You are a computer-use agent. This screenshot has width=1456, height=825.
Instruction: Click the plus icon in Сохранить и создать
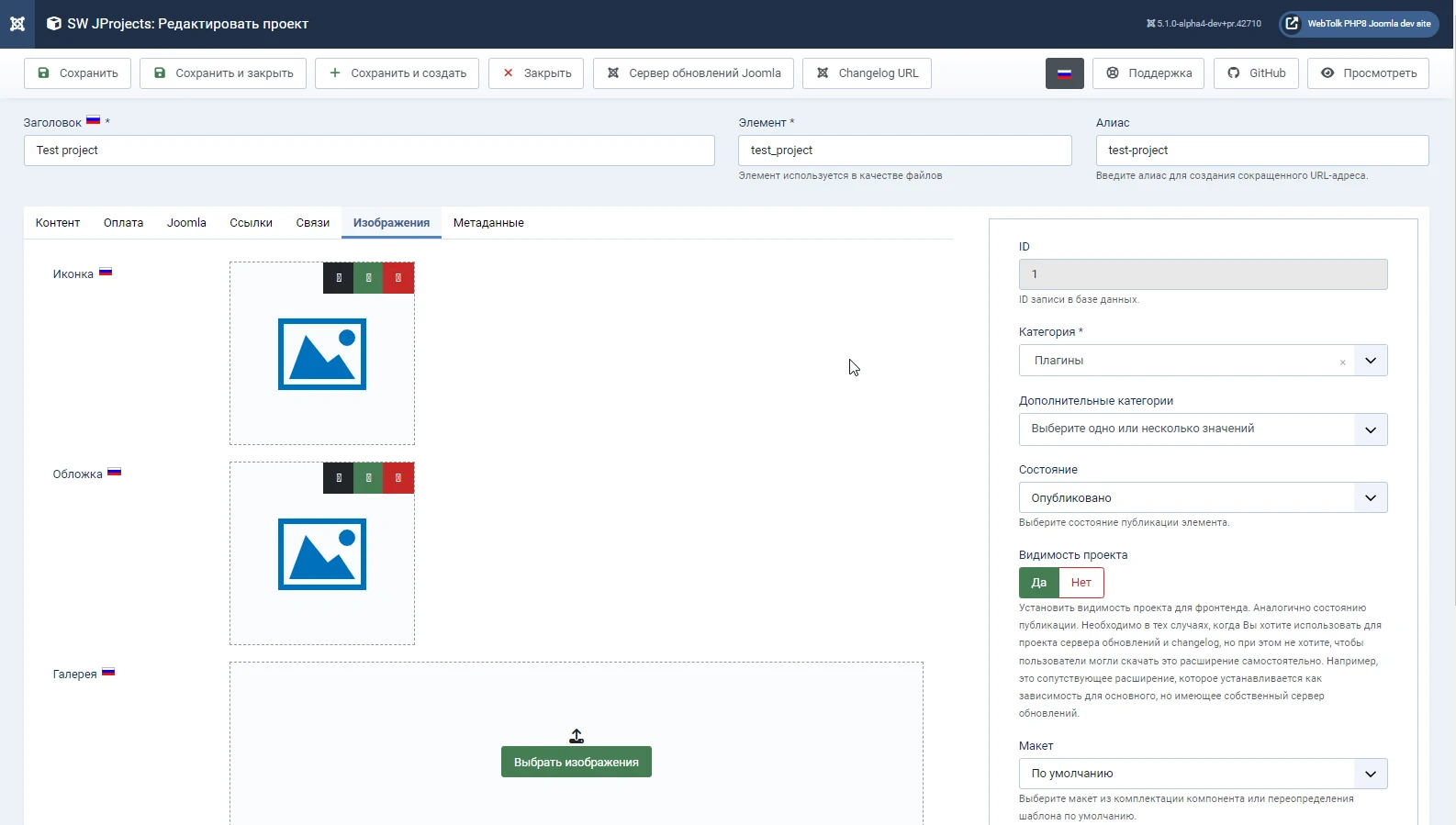[x=335, y=73]
